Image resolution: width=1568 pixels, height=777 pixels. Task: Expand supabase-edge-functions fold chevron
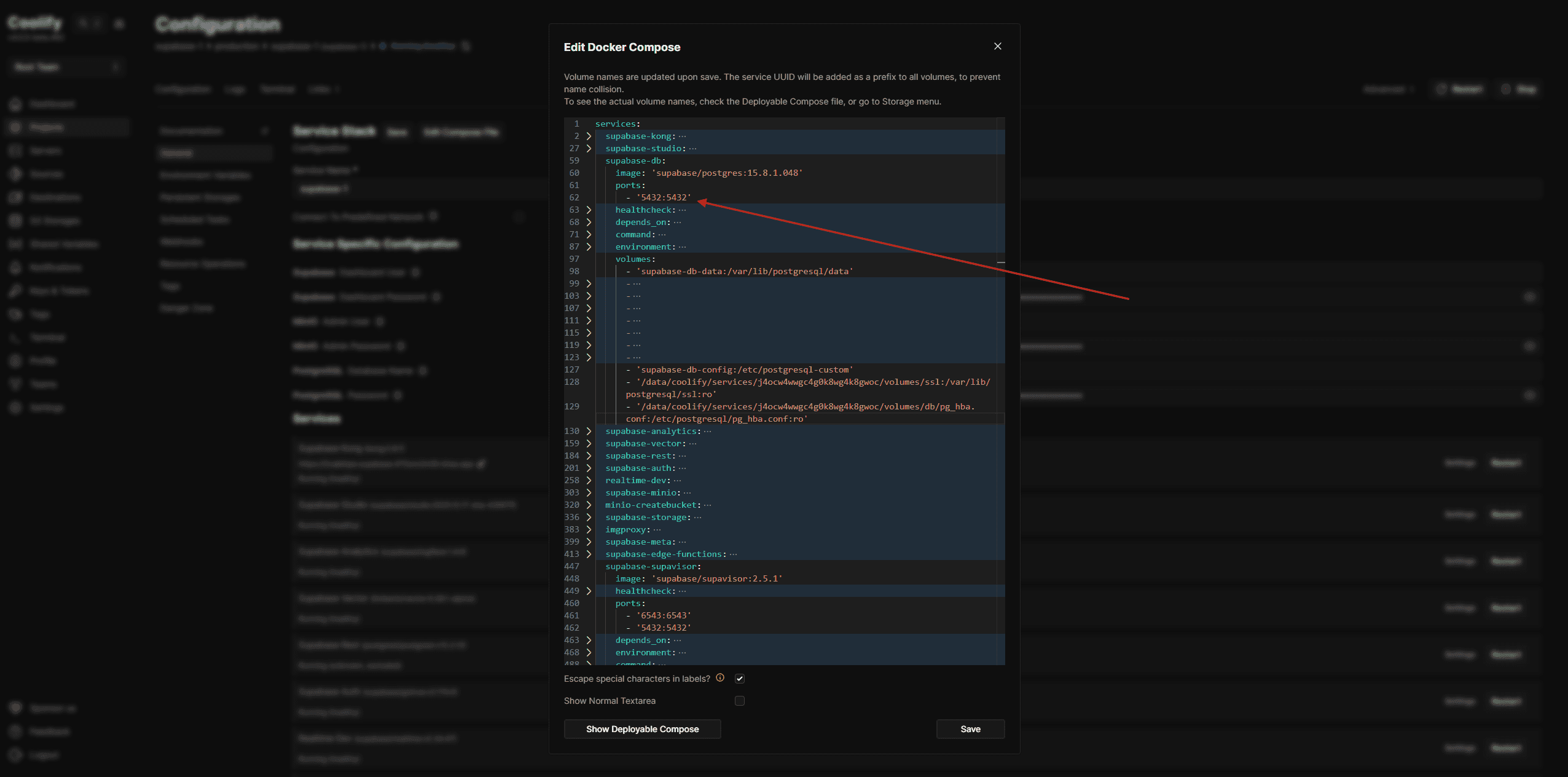click(589, 554)
